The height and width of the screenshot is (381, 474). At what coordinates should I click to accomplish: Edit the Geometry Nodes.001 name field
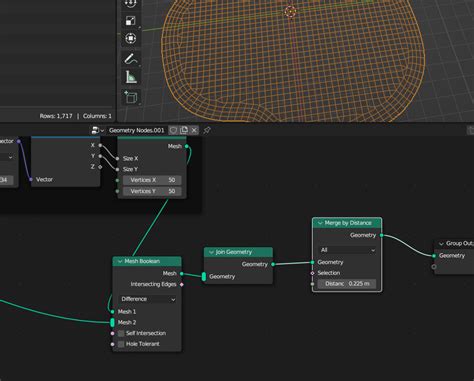(x=137, y=130)
